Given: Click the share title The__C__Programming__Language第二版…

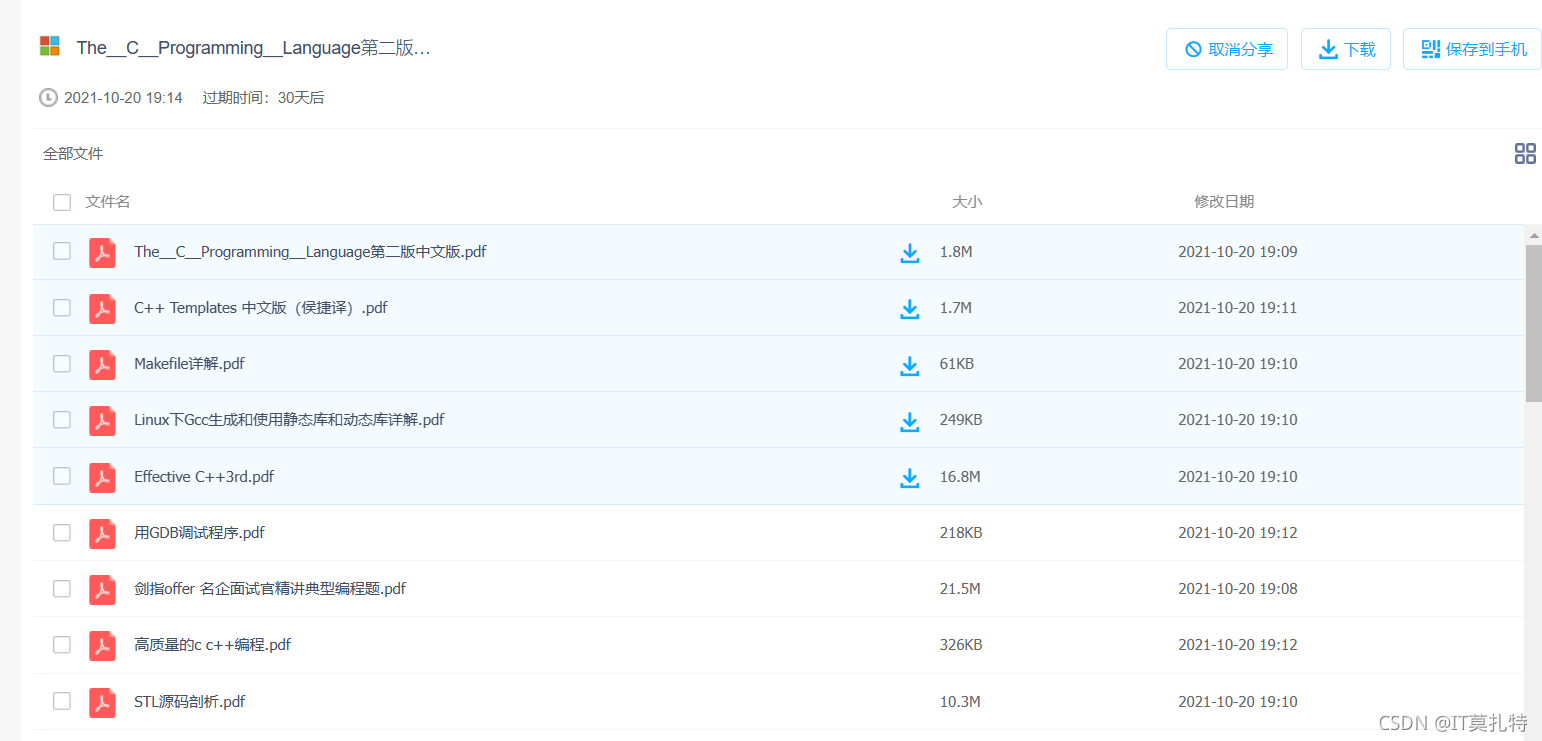Looking at the screenshot, I should pyautogui.click(x=253, y=48).
